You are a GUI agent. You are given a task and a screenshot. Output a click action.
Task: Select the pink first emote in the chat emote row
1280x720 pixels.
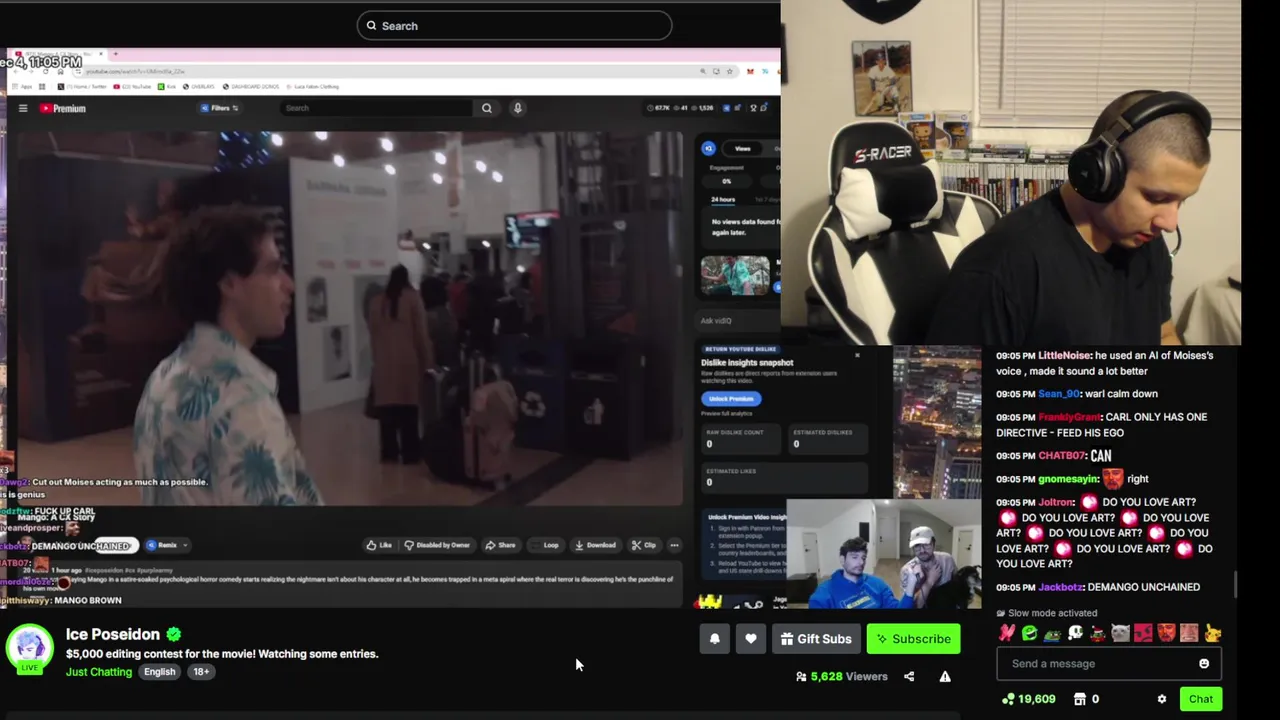[1007, 632]
